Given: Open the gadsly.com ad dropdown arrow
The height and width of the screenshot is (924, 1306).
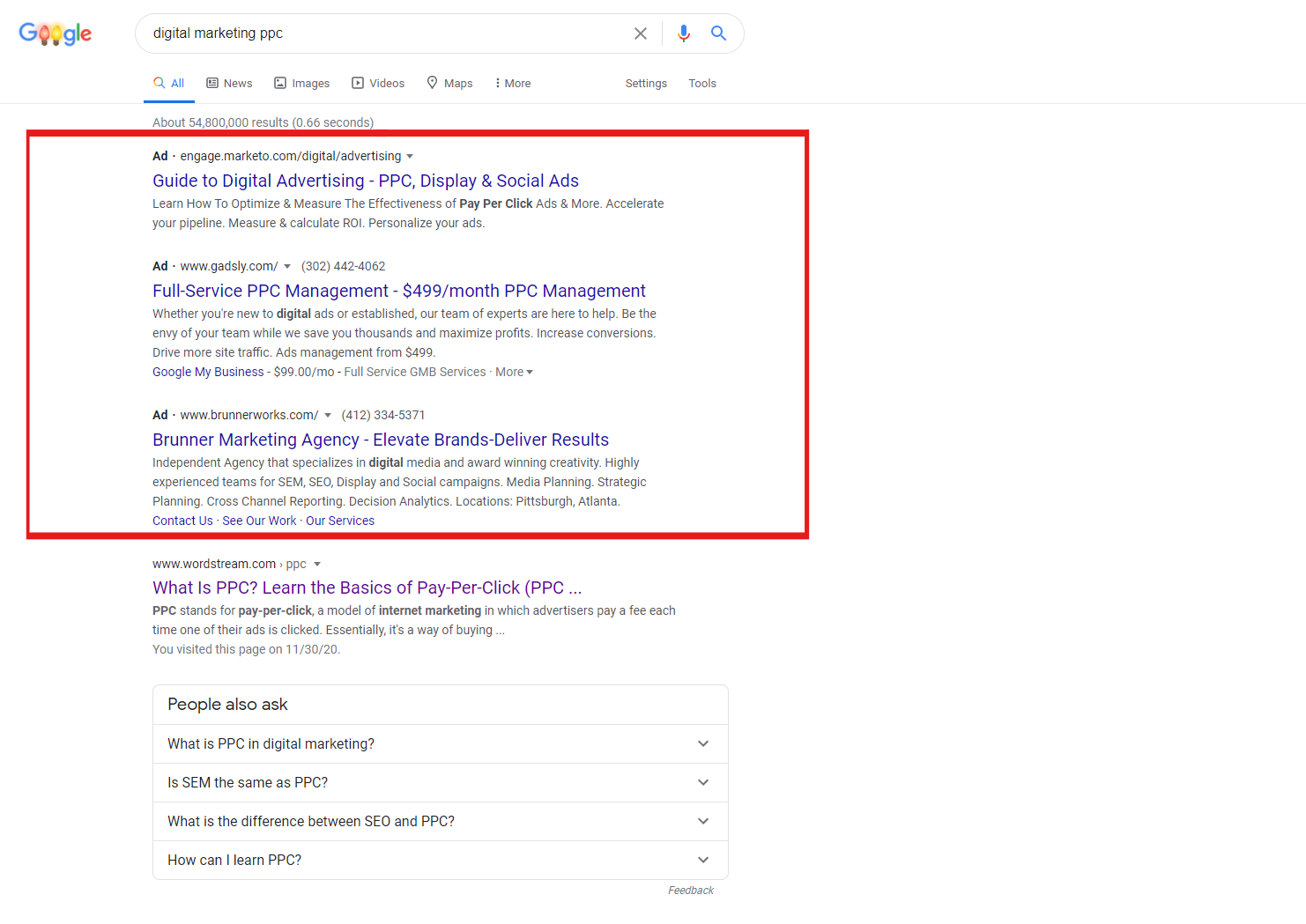Looking at the screenshot, I should tap(287, 267).
